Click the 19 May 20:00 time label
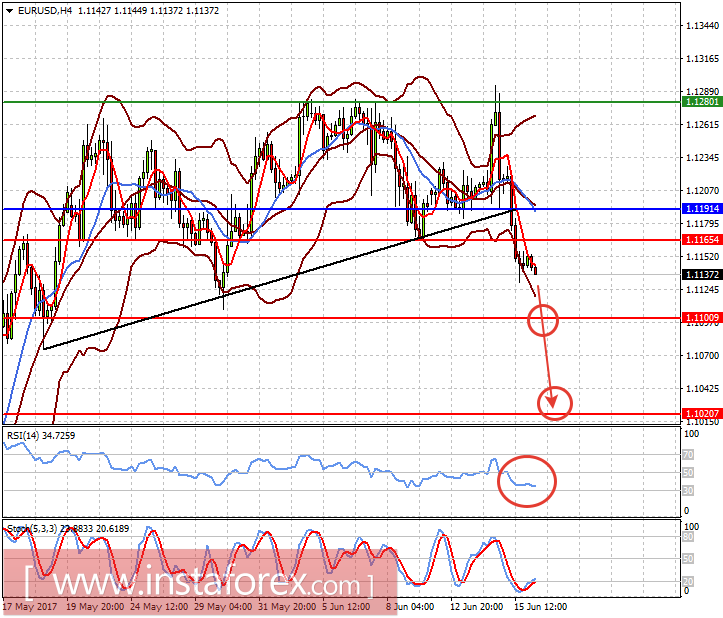This screenshot has height=618, width=723. click(x=95, y=606)
